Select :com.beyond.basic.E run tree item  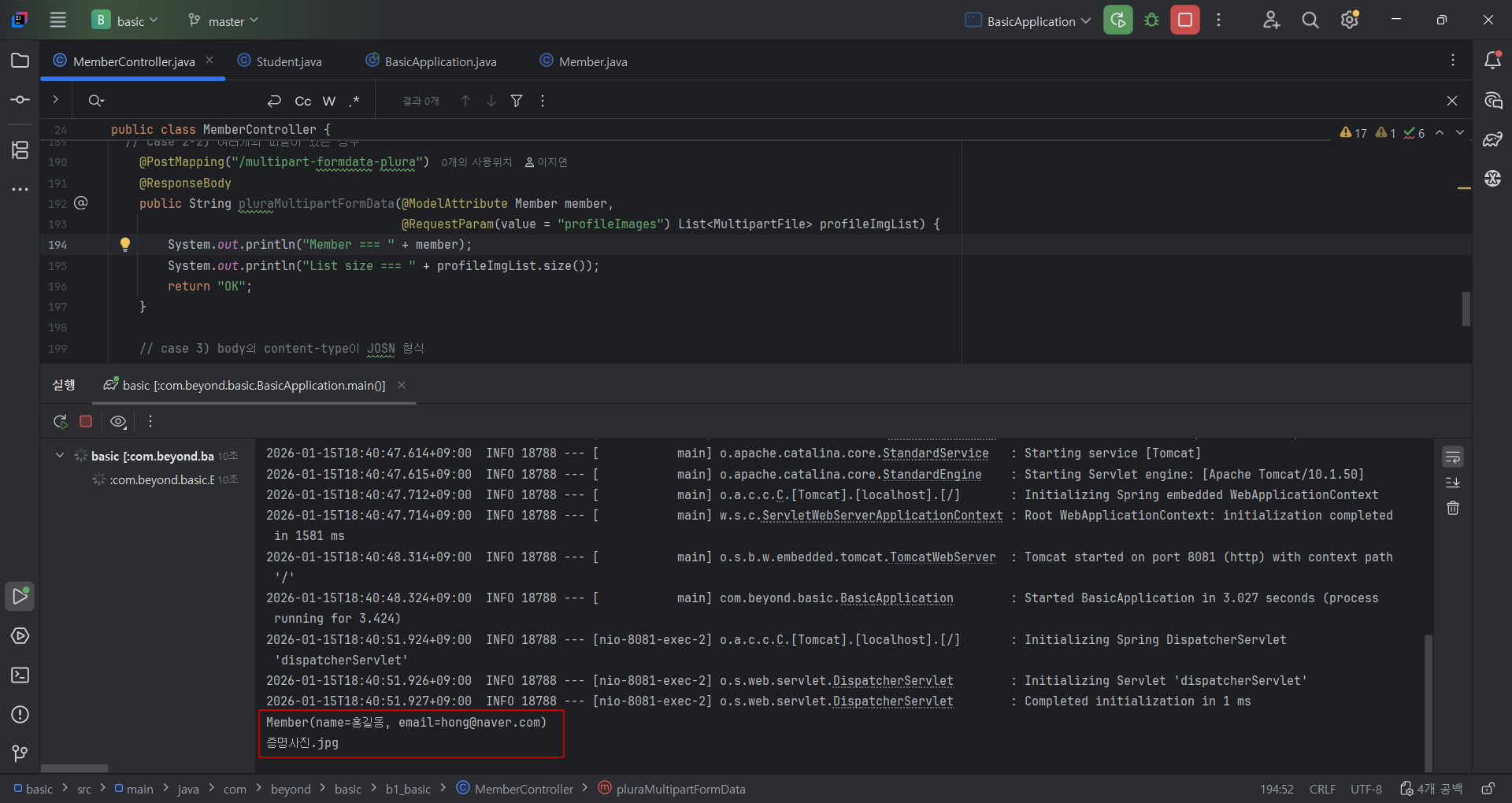[162, 479]
